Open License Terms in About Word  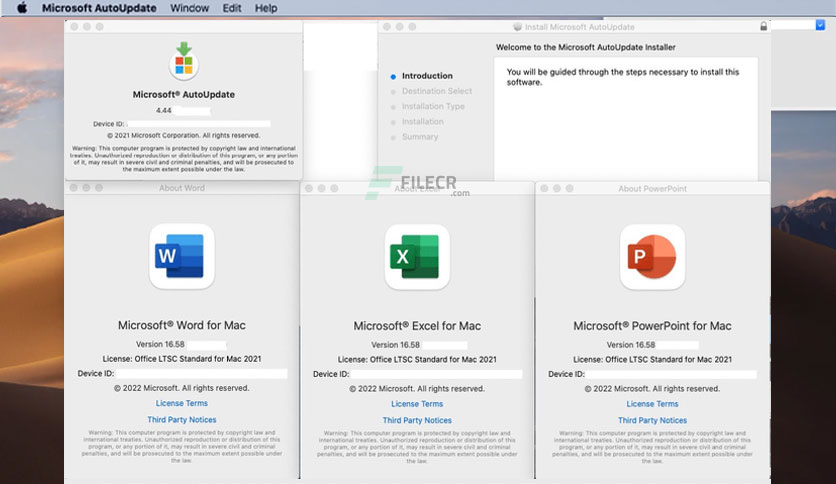click(x=182, y=403)
